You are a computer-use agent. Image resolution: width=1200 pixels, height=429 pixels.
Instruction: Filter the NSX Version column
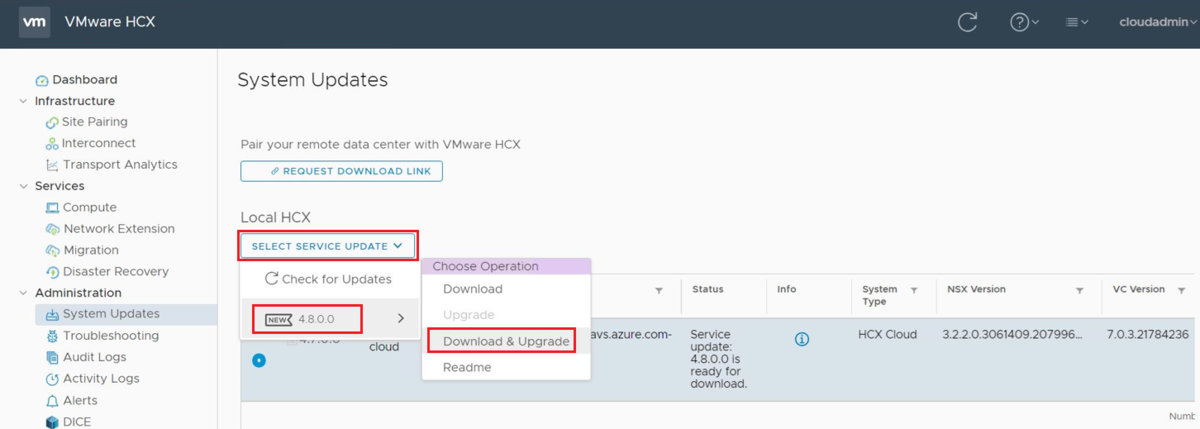[1080, 290]
